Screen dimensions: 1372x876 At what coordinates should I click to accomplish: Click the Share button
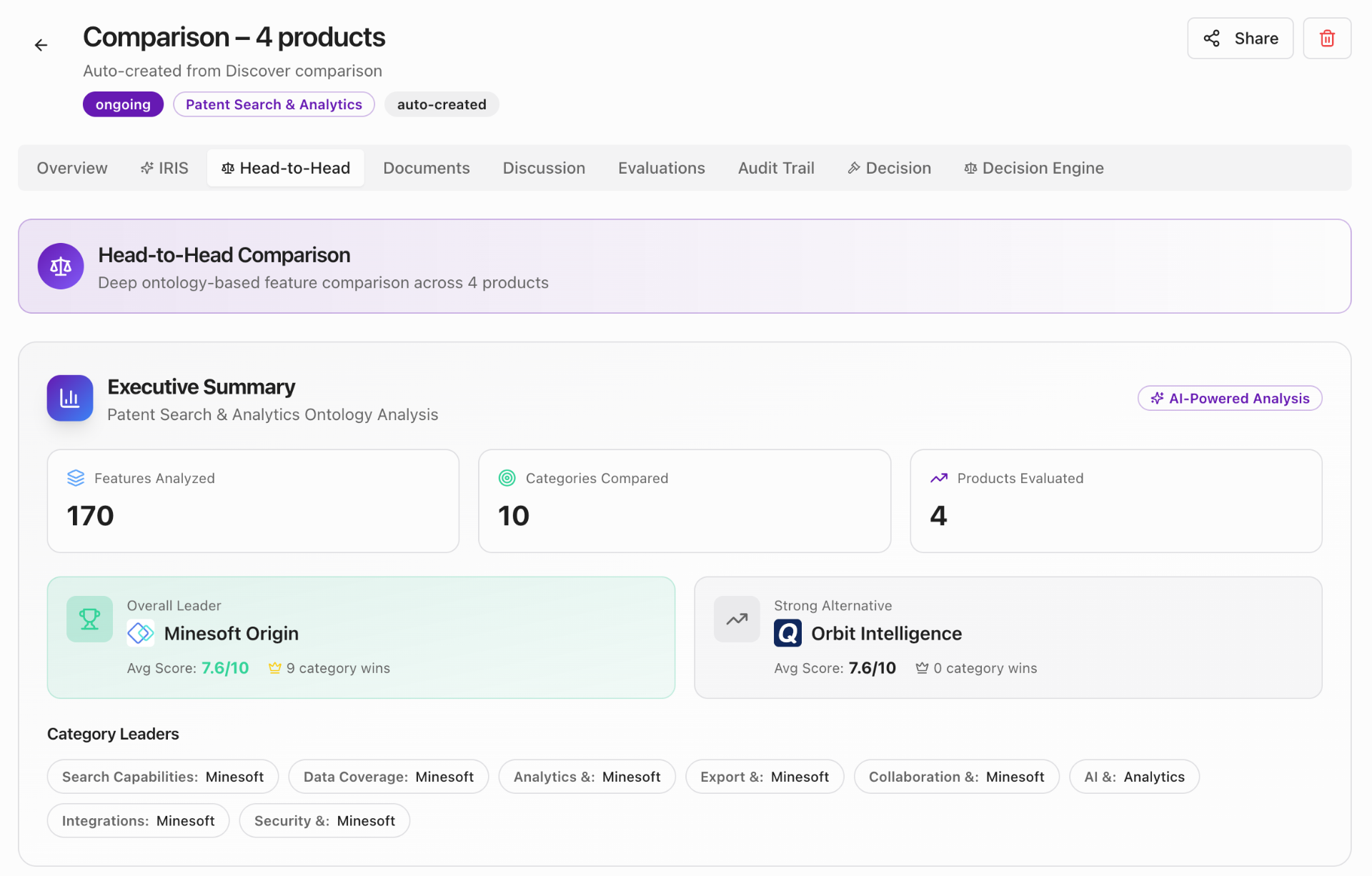[1239, 38]
